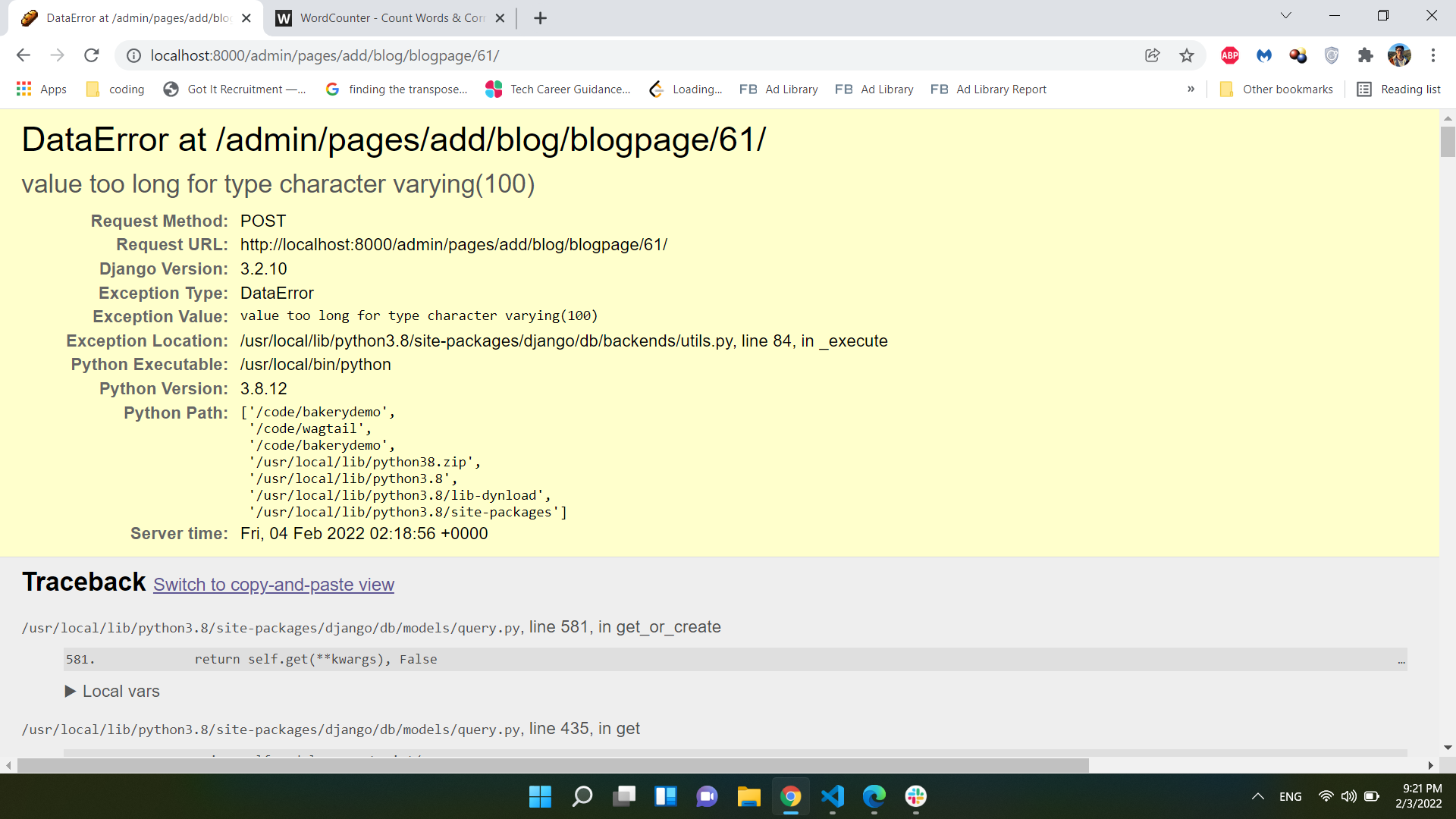Switch to copy-and-paste view link
The width and height of the screenshot is (1456, 819).
(x=274, y=585)
